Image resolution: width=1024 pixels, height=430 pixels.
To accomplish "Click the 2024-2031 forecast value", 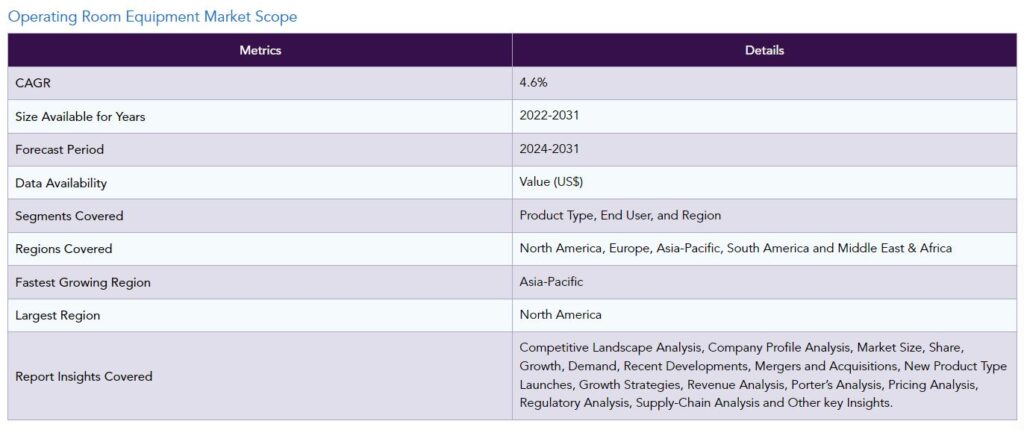I will tap(549, 149).
